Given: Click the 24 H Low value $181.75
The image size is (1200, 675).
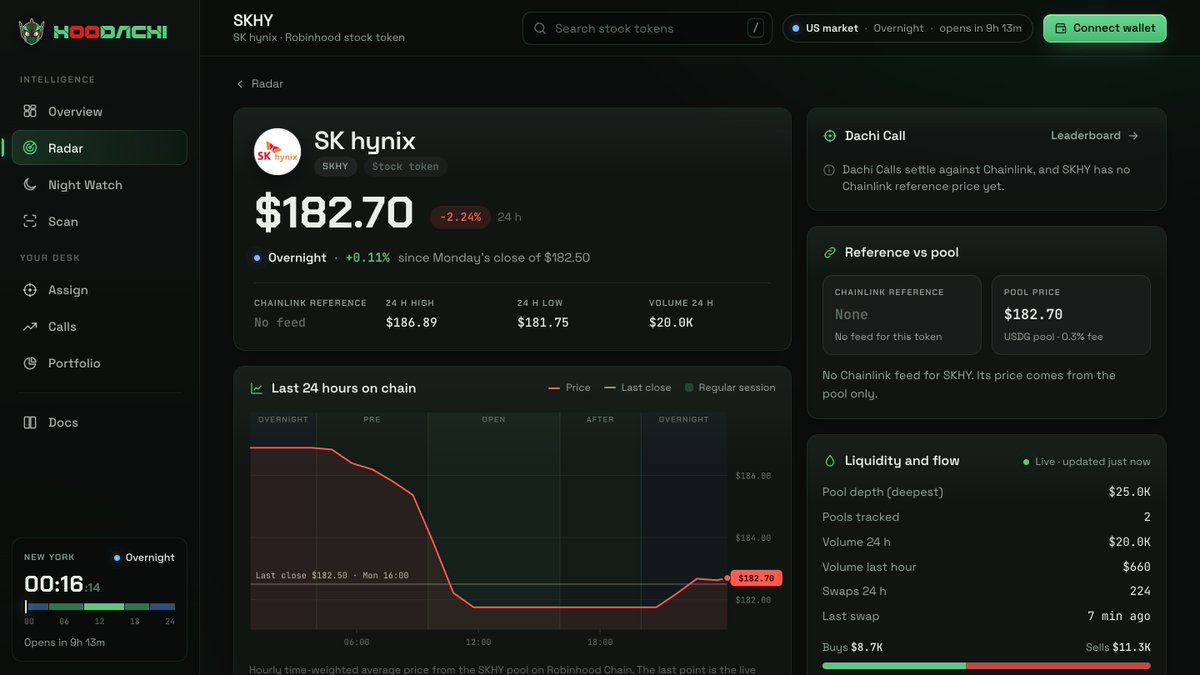Looking at the screenshot, I should (x=543, y=323).
